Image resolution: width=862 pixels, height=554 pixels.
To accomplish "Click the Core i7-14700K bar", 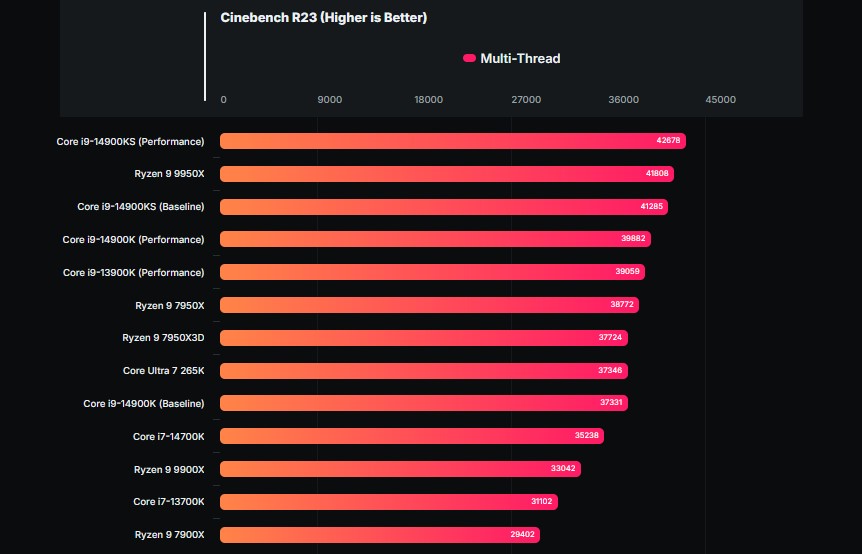I will tap(411, 436).
